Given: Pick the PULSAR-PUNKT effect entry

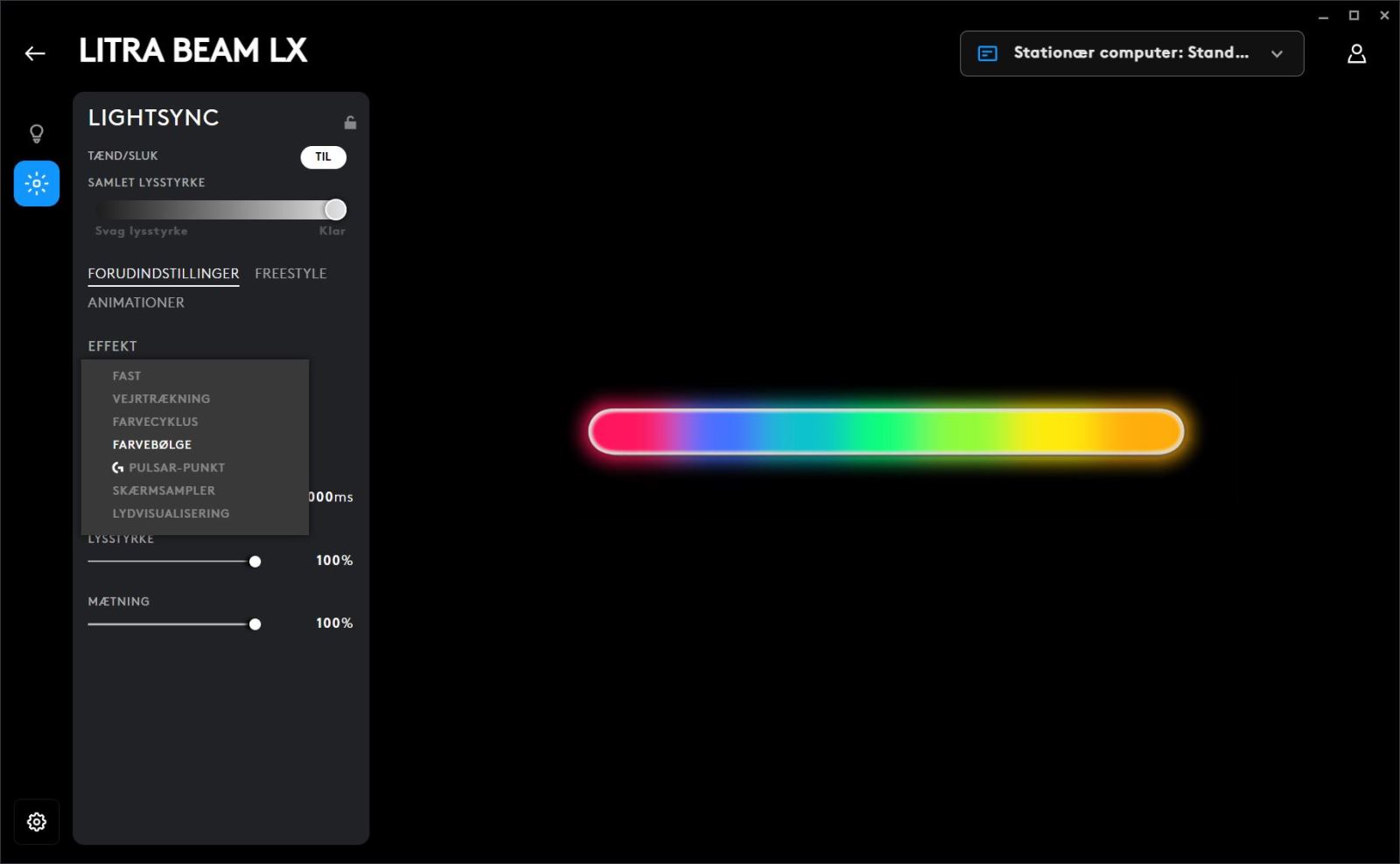Looking at the screenshot, I should (169, 468).
